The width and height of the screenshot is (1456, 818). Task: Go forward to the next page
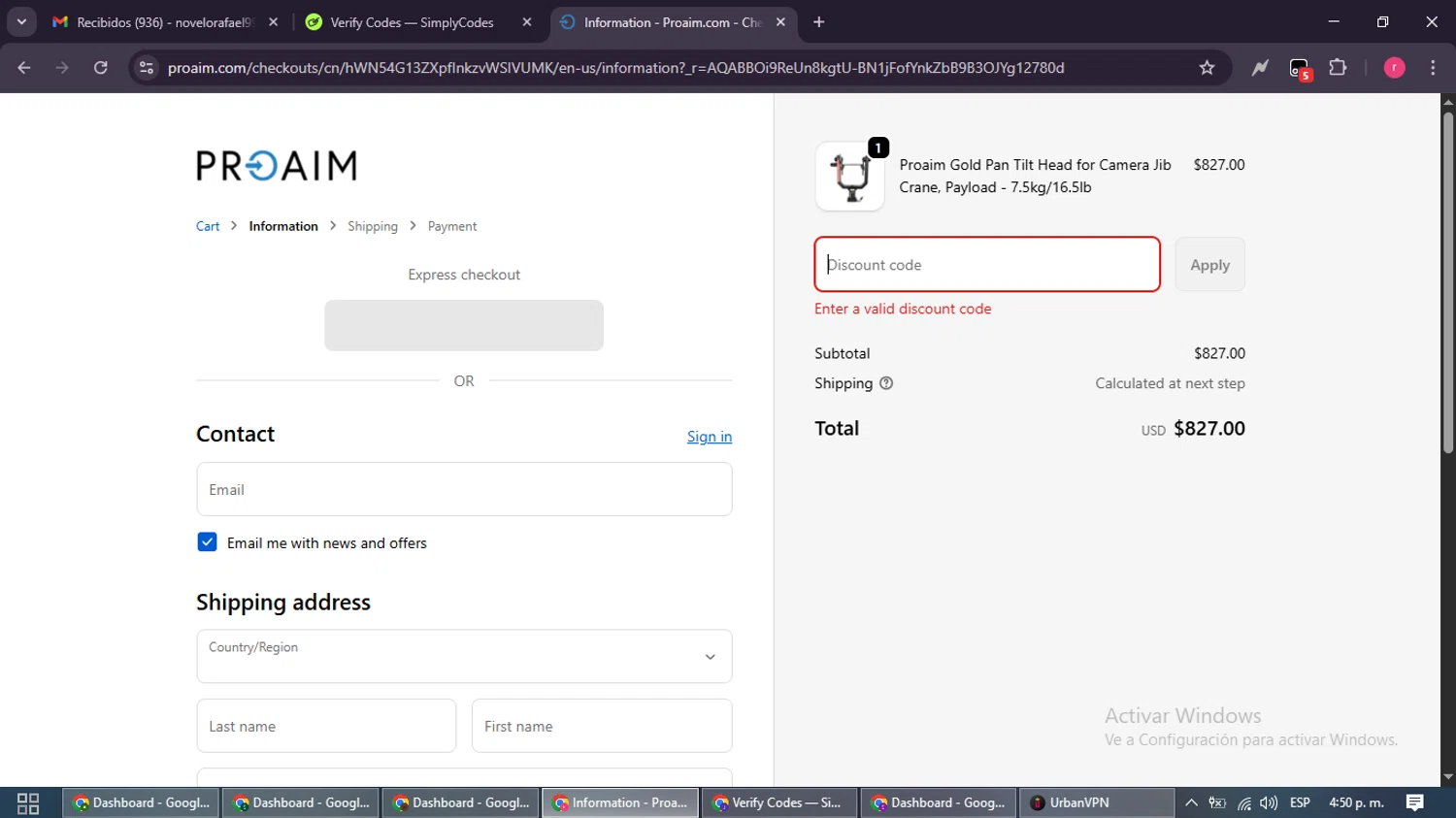coord(62,68)
